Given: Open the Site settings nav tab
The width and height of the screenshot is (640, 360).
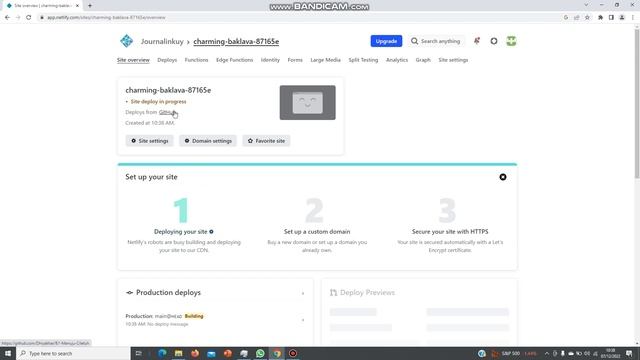Looking at the screenshot, I should [453, 60].
